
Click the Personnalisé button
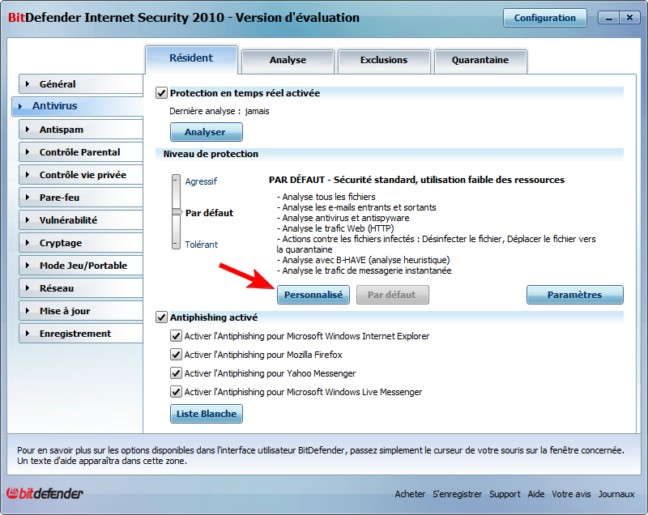click(313, 295)
